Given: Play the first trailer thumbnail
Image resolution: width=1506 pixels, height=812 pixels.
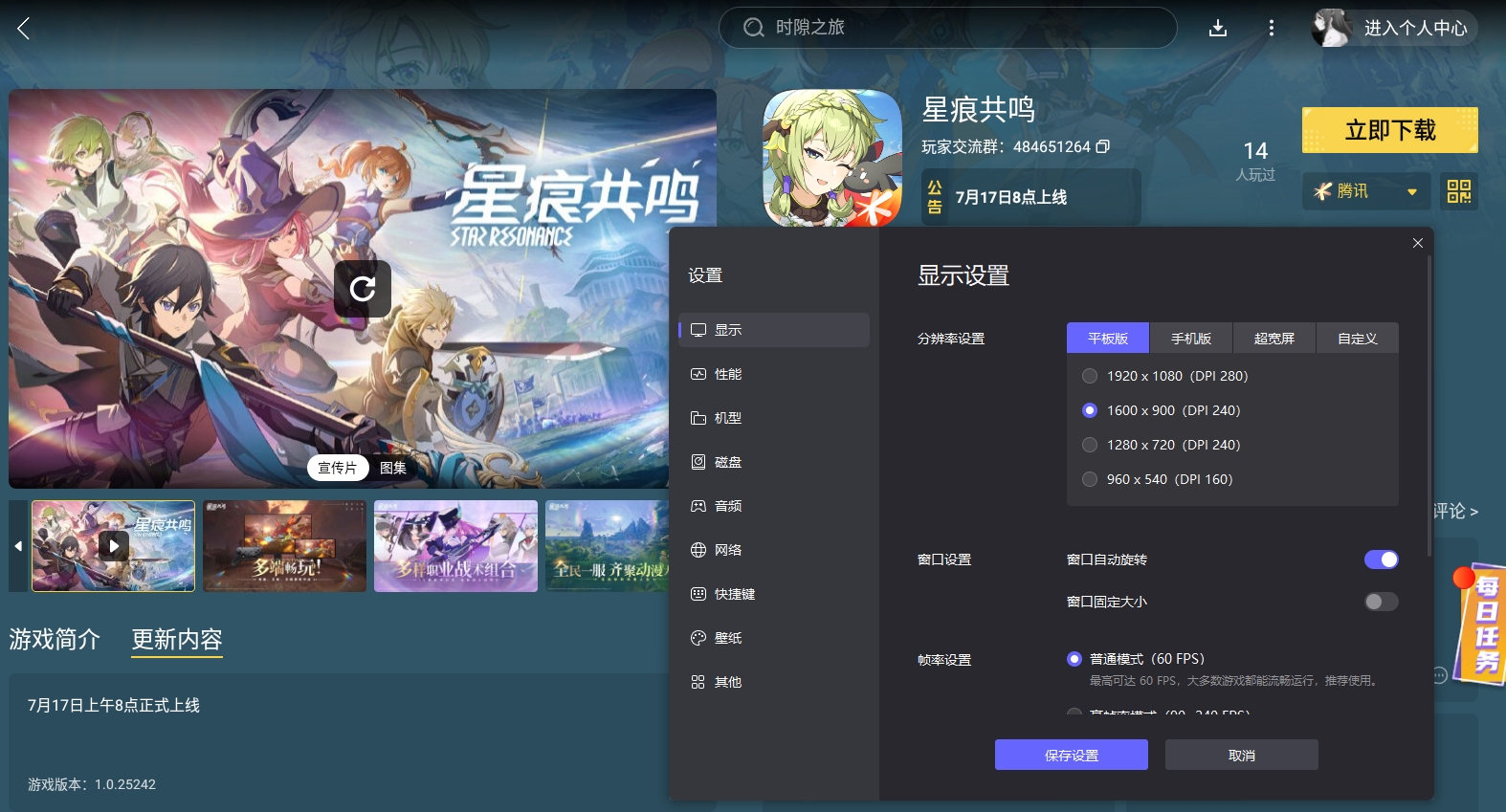Looking at the screenshot, I should pos(114,546).
